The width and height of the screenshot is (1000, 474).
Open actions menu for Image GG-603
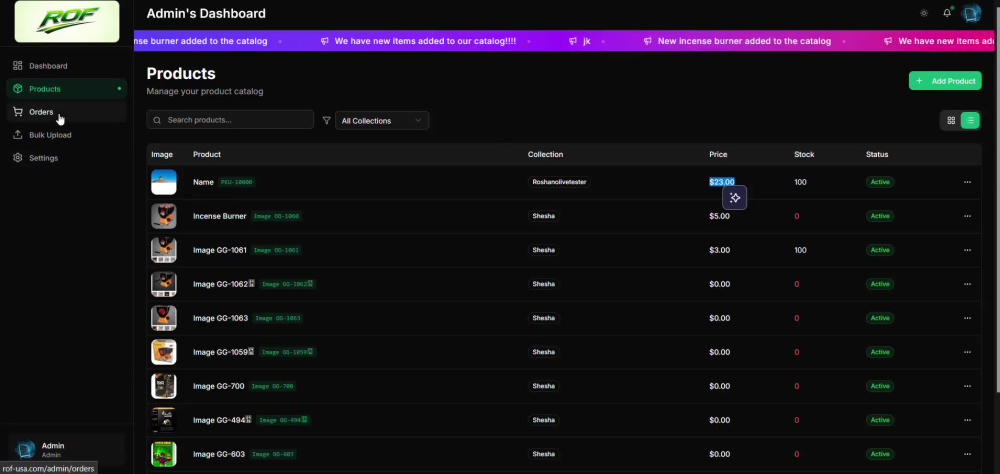click(x=967, y=454)
